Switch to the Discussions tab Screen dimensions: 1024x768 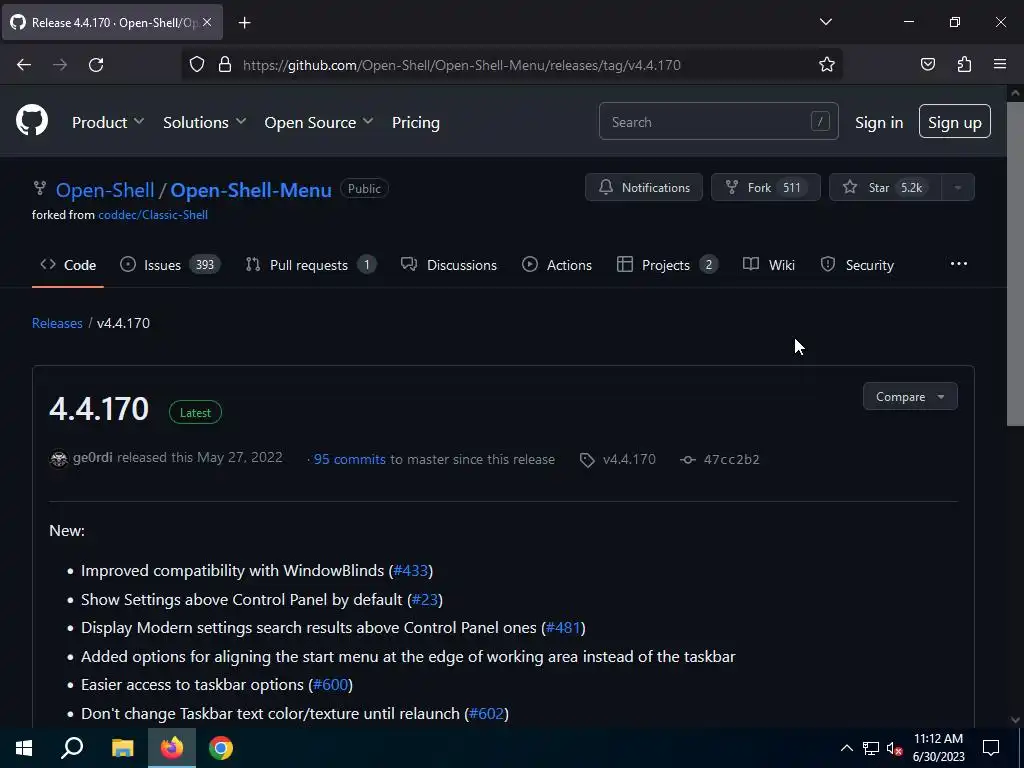pyautogui.click(x=449, y=265)
